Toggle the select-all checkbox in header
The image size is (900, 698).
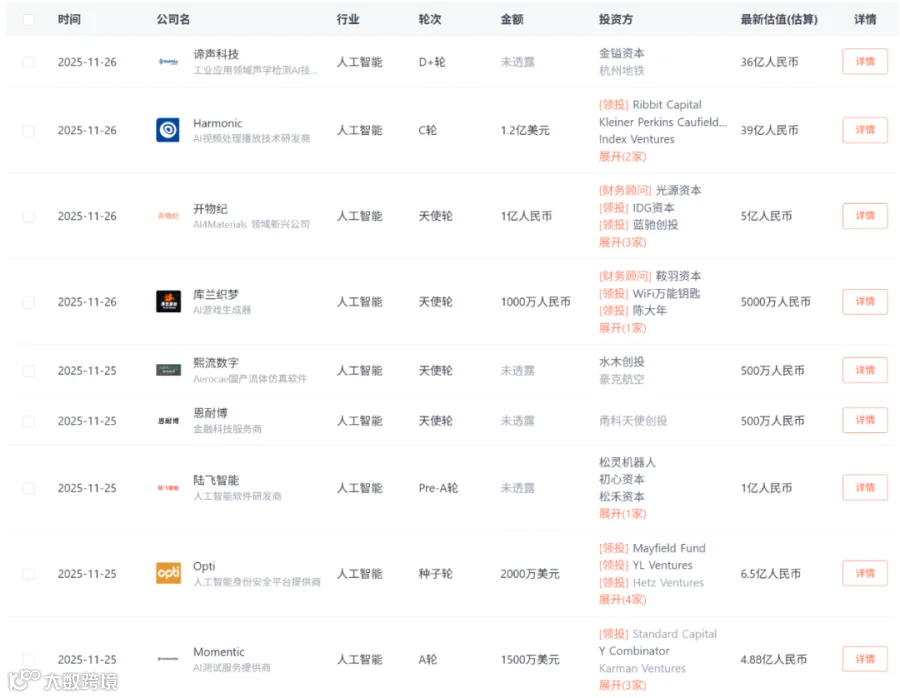[28, 20]
